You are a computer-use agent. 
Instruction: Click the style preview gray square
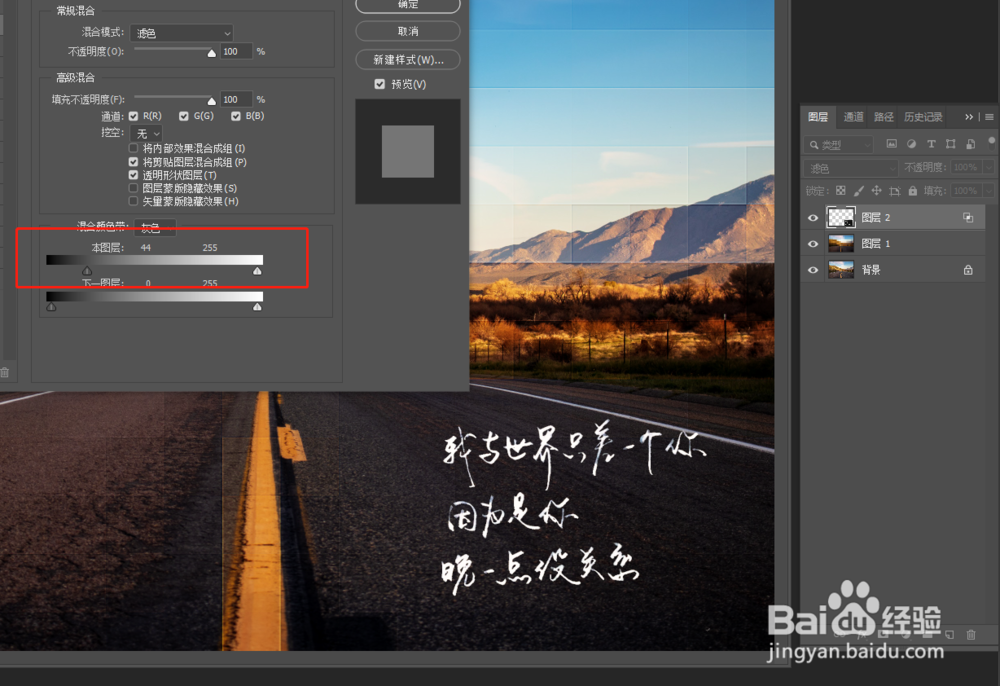coord(408,151)
